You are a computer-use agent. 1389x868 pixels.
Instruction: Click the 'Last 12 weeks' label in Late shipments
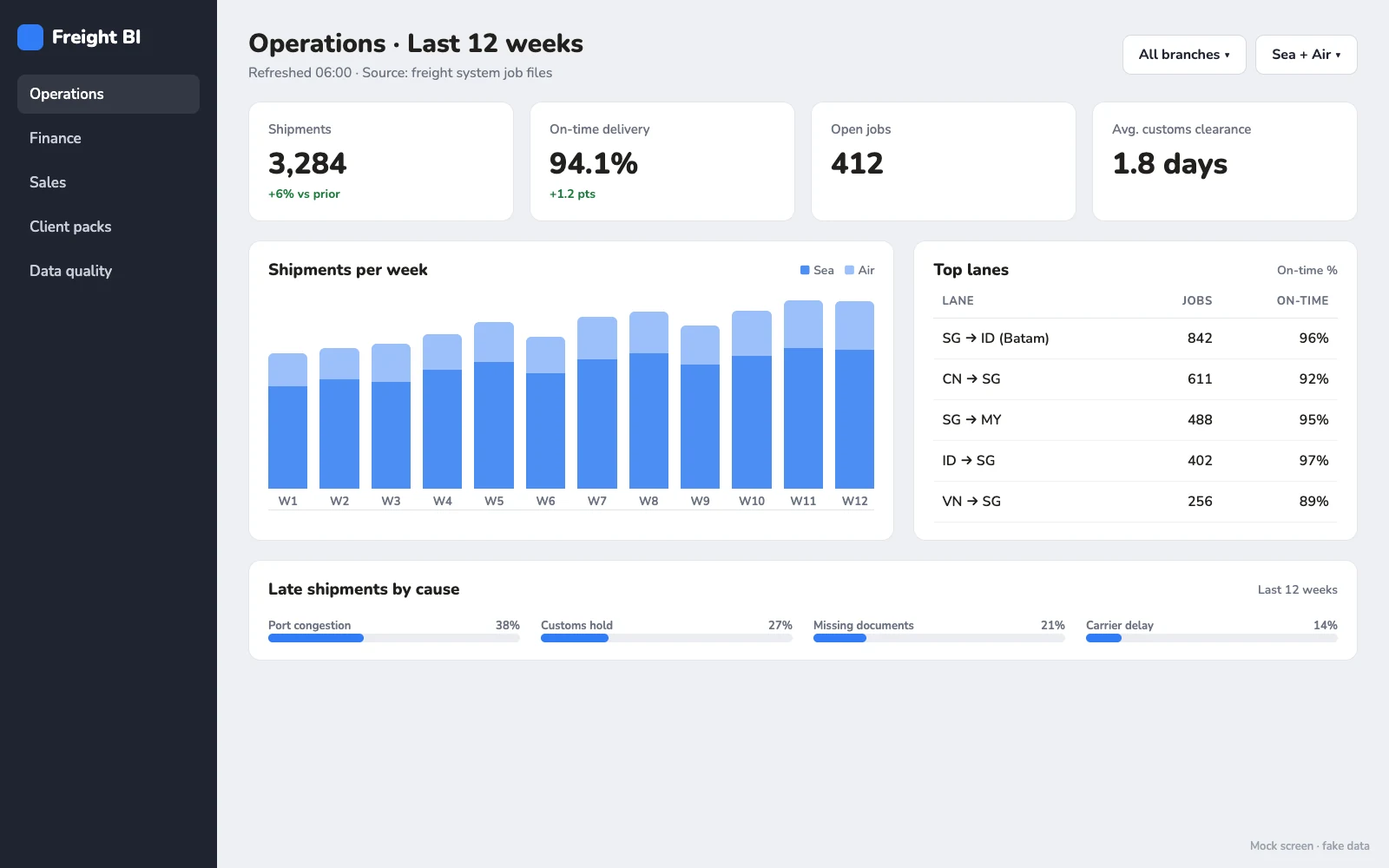click(1297, 589)
